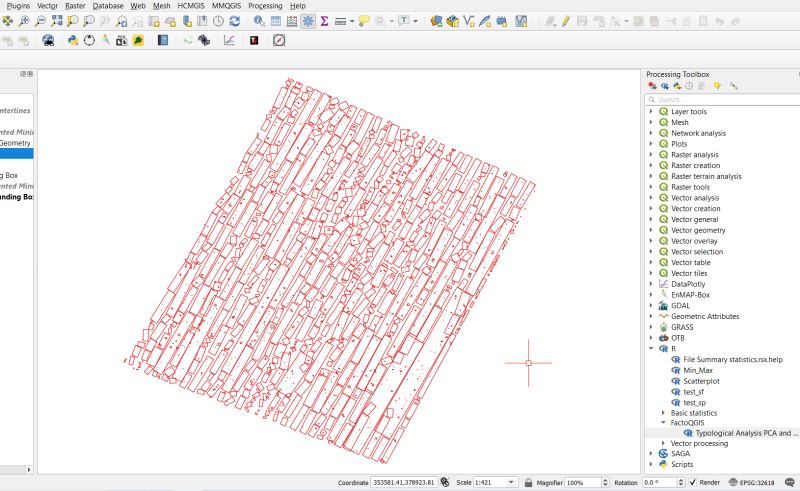Open the Processing menu
The height and width of the screenshot is (491, 800).
[x=265, y=6]
